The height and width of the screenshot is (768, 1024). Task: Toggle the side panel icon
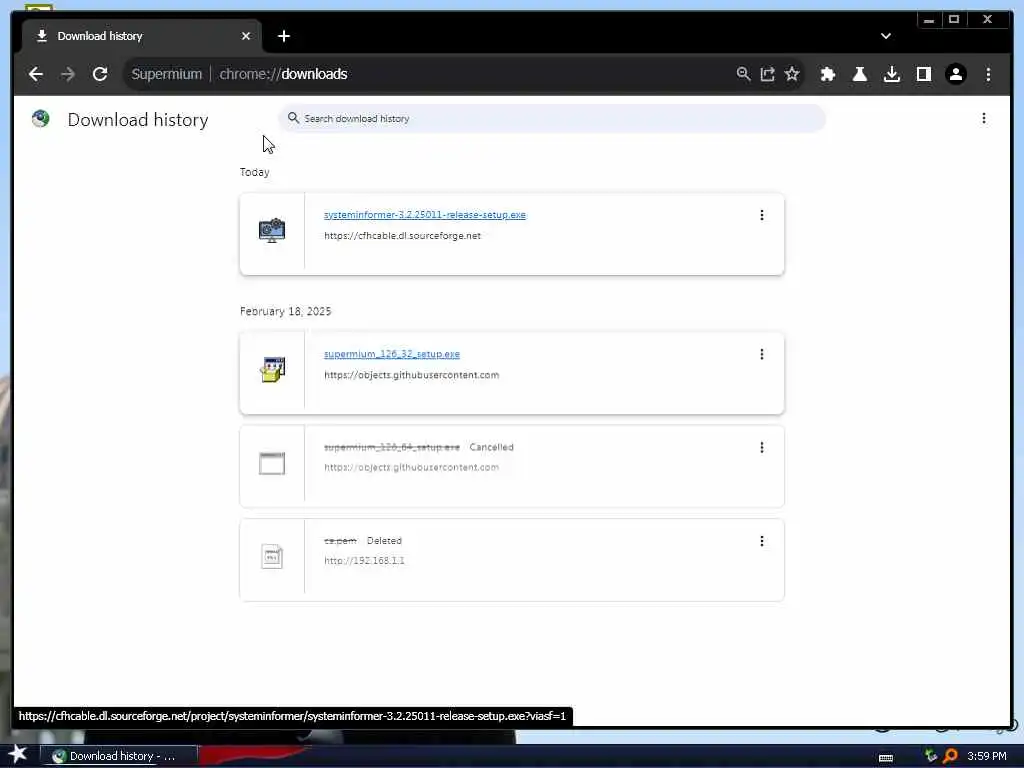point(923,74)
